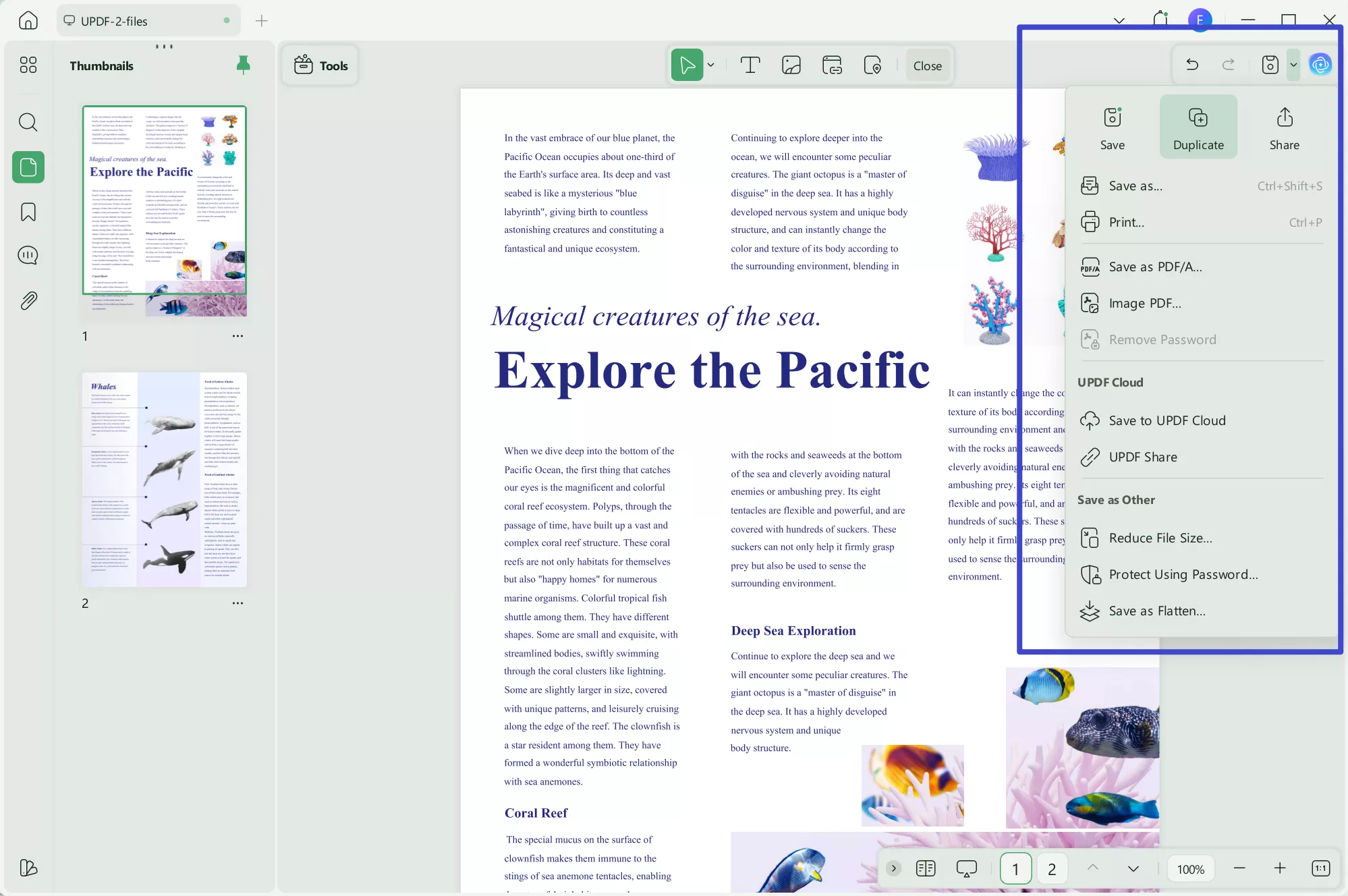Click the 100% zoom level control
This screenshot has width=1348, height=896.
(x=1189, y=868)
